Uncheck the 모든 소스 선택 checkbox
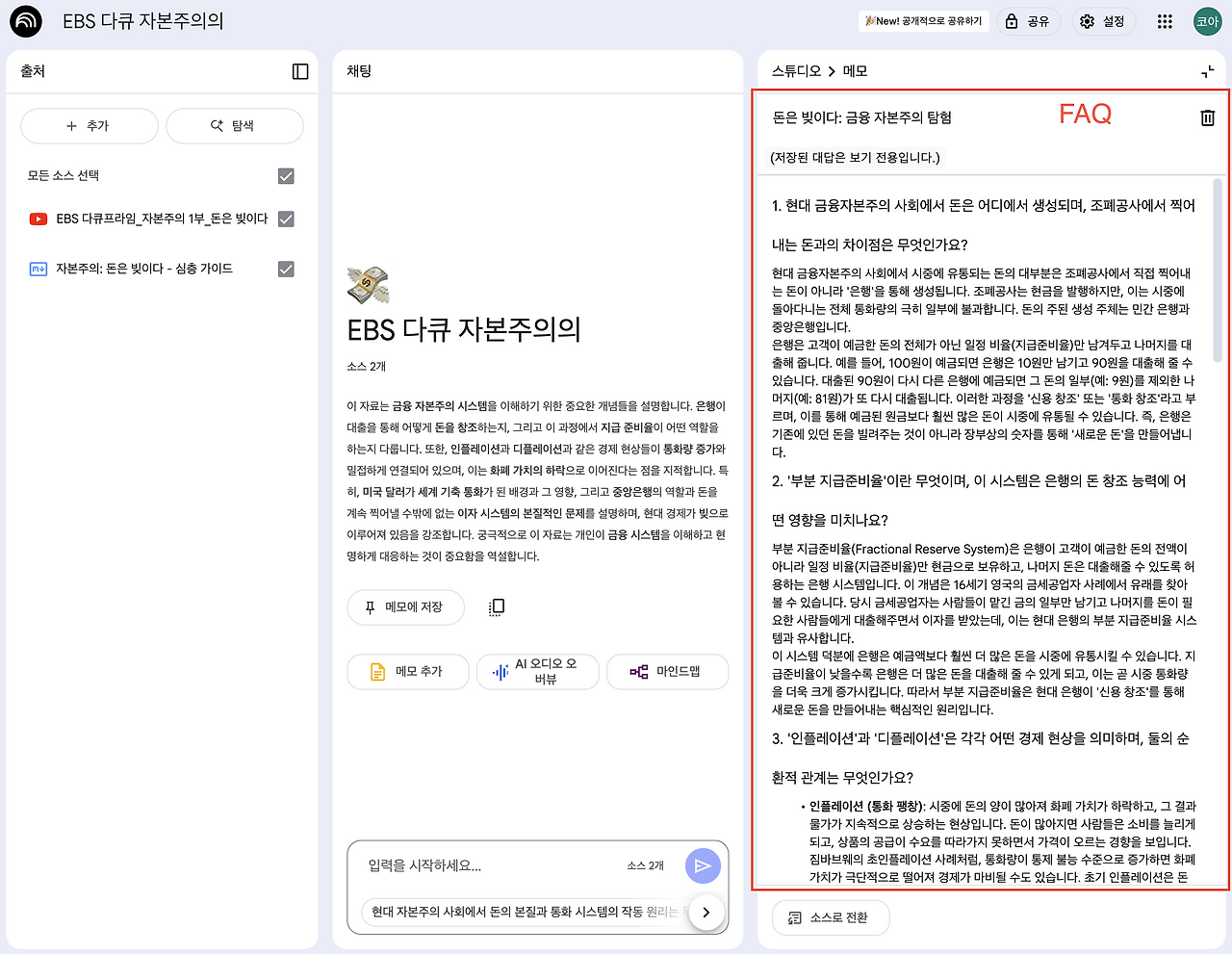Screen dimensions: 1232x954 click(285, 175)
